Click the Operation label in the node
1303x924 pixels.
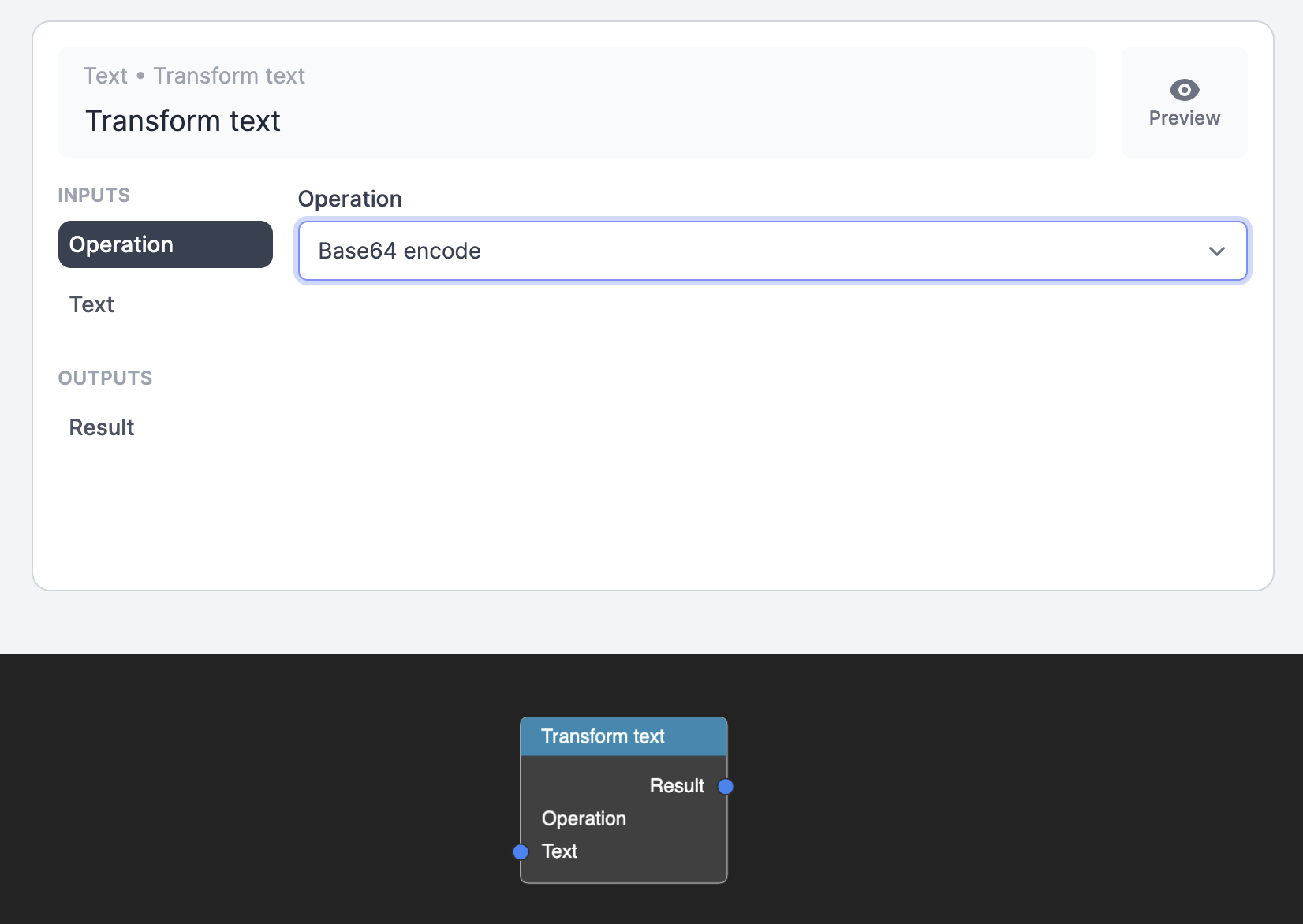point(584,818)
